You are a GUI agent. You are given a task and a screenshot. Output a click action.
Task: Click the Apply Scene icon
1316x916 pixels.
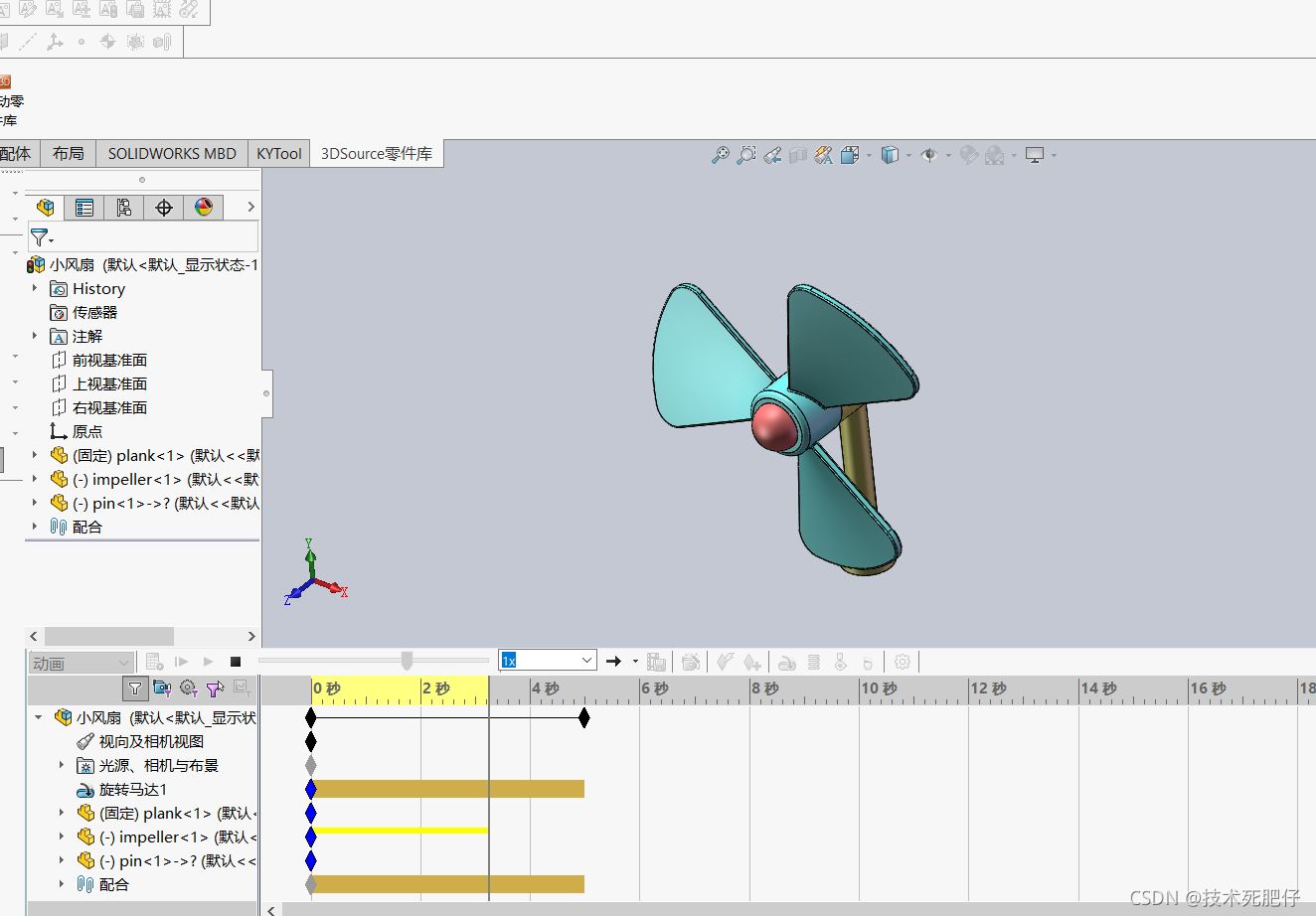(994, 155)
